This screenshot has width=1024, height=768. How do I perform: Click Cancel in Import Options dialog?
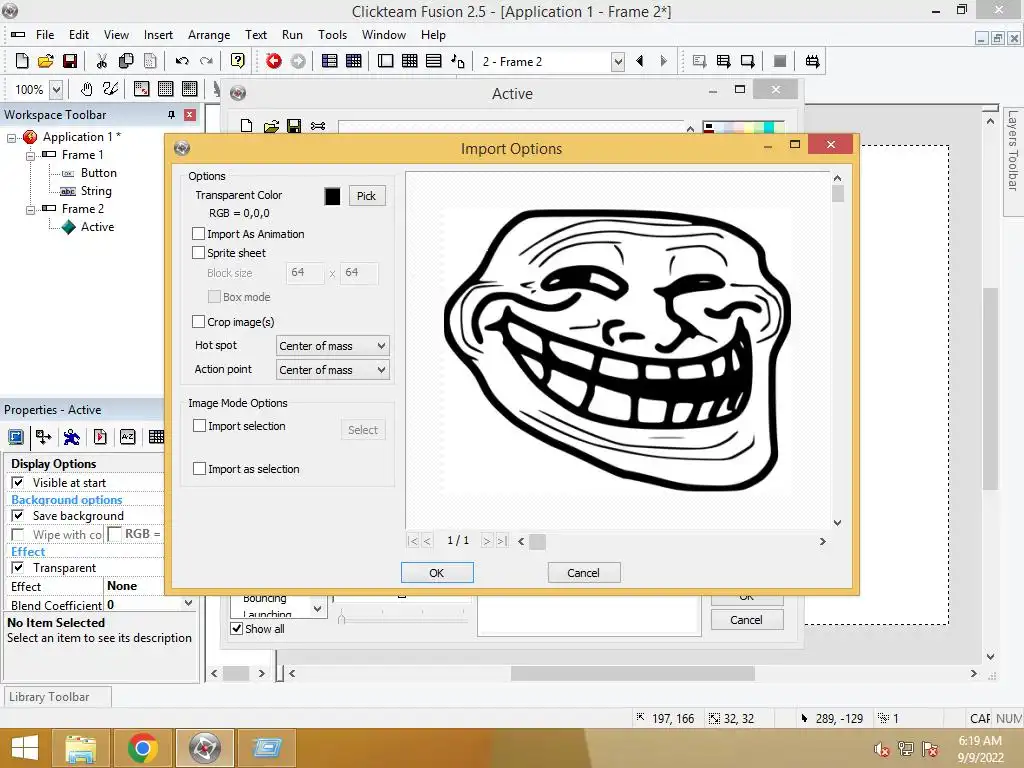click(x=583, y=573)
